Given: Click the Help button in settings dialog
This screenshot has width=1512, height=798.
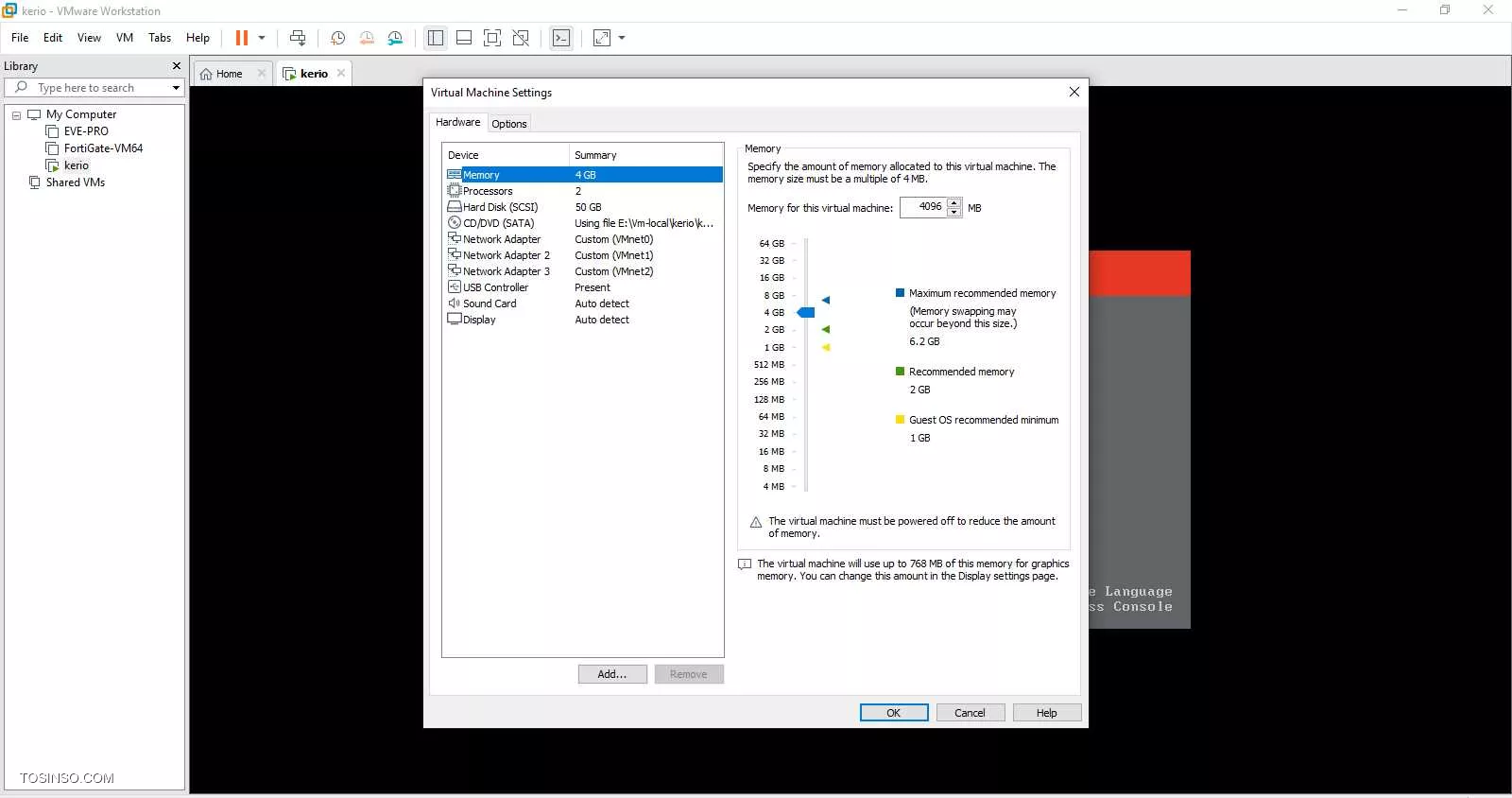Looking at the screenshot, I should pyautogui.click(x=1047, y=713).
